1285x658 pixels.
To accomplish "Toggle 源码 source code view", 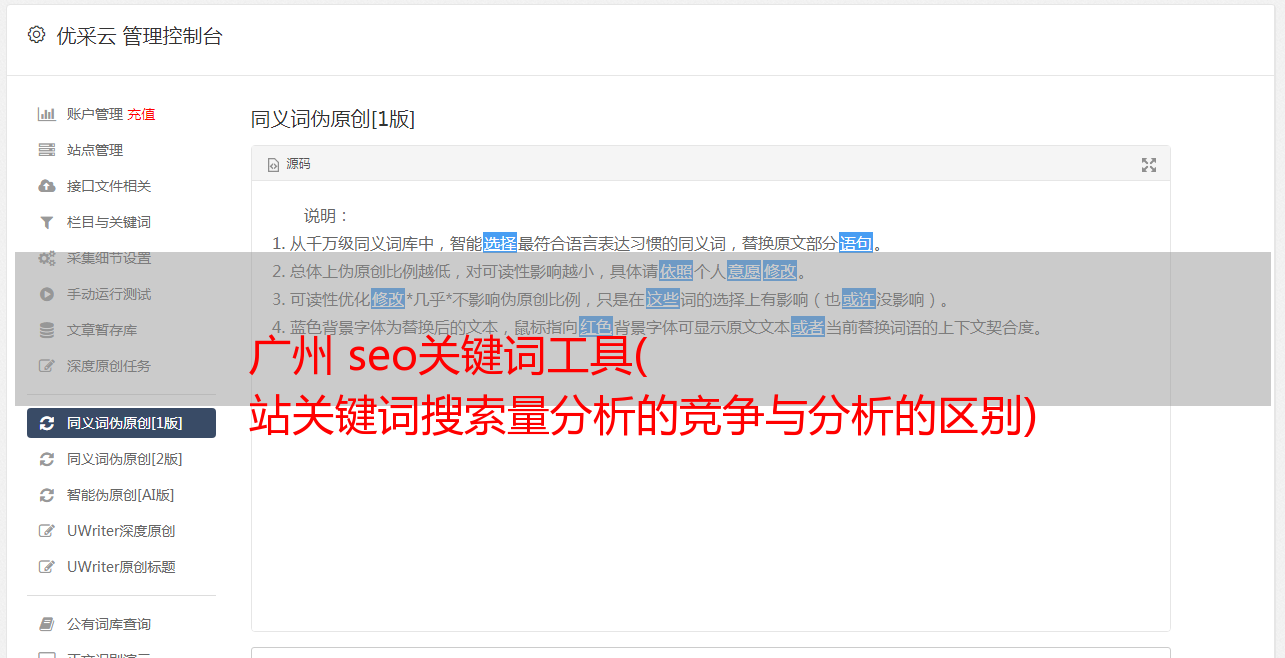I will pyautogui.click(x=289, y=164).
